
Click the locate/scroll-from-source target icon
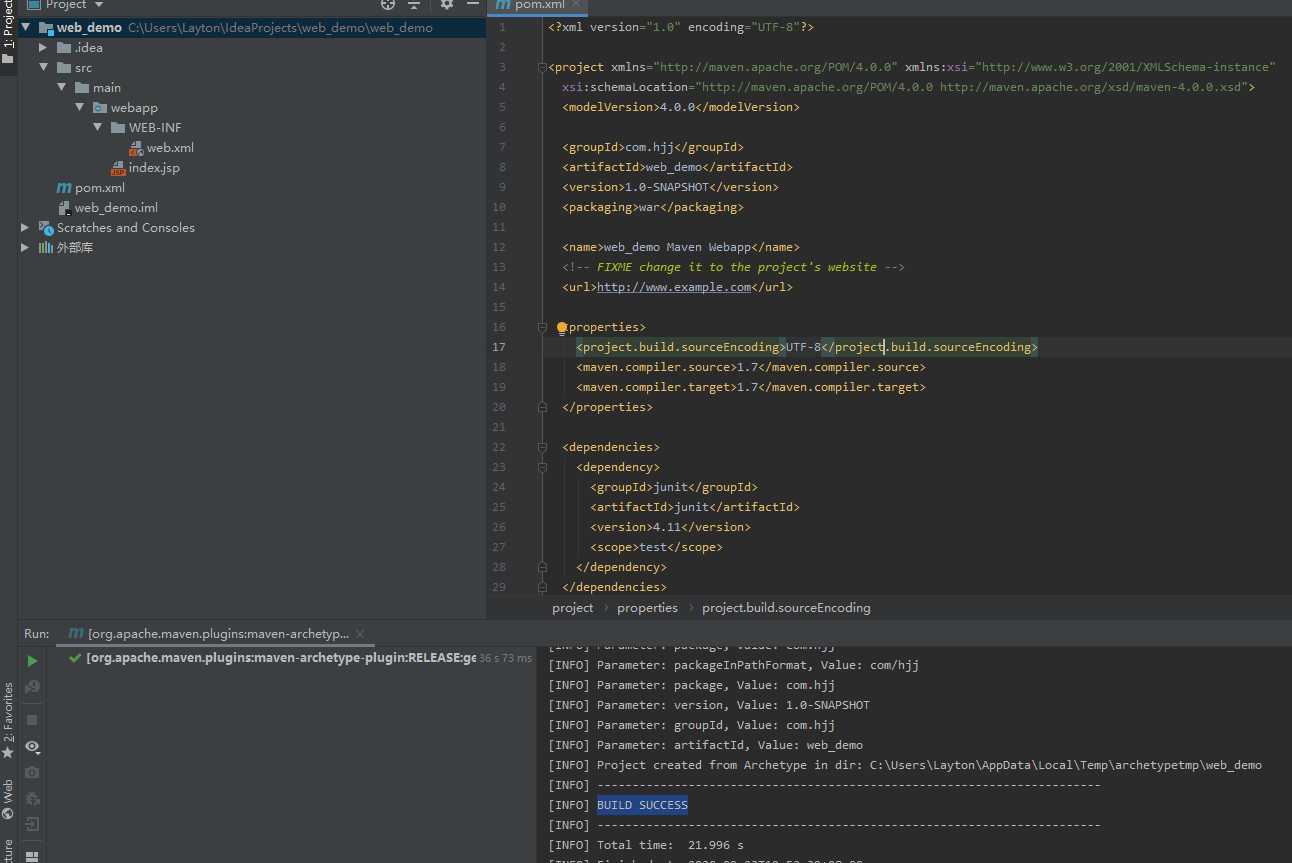coord(388,4)
